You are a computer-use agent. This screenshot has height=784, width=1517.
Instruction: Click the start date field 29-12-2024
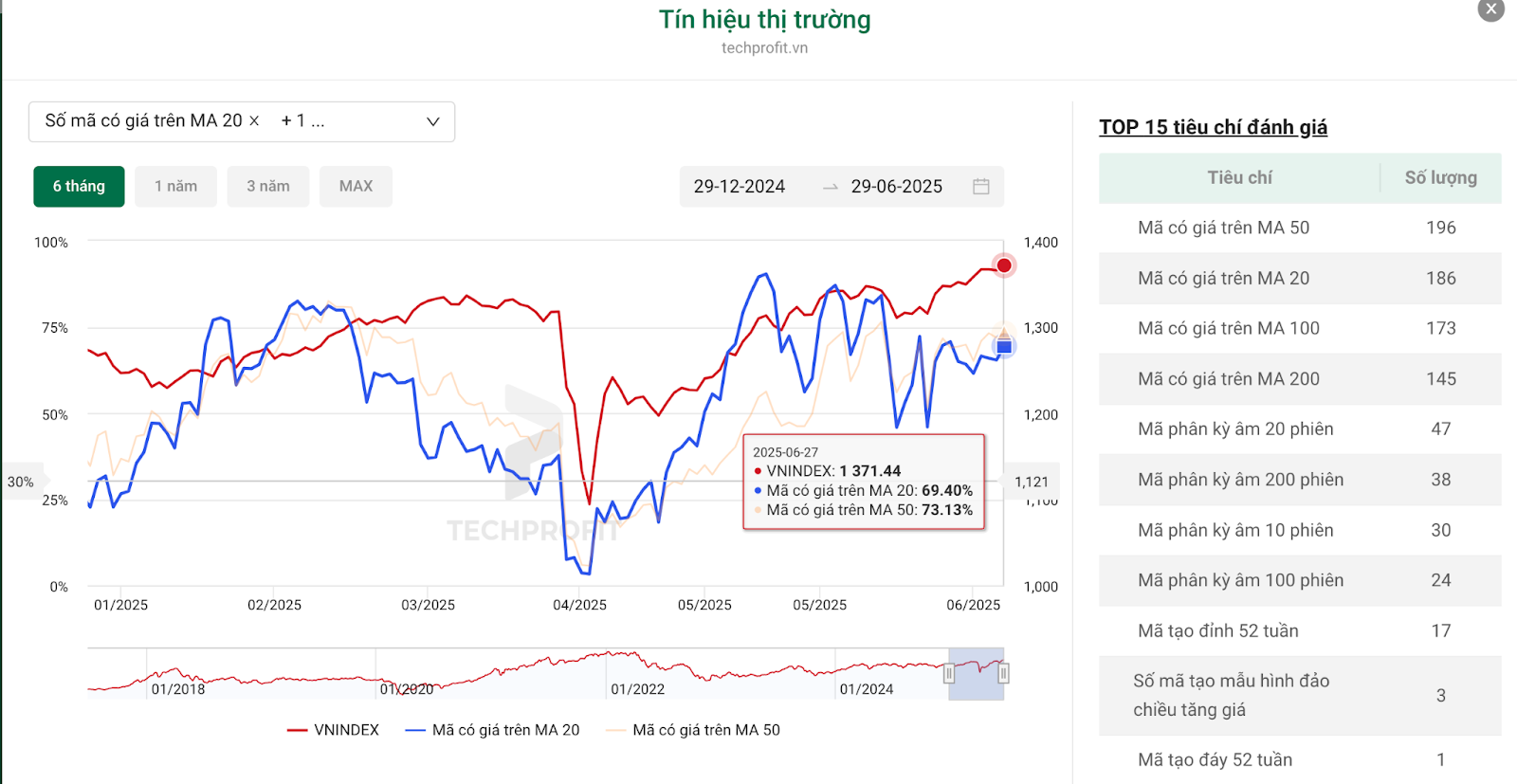[740, 187]
